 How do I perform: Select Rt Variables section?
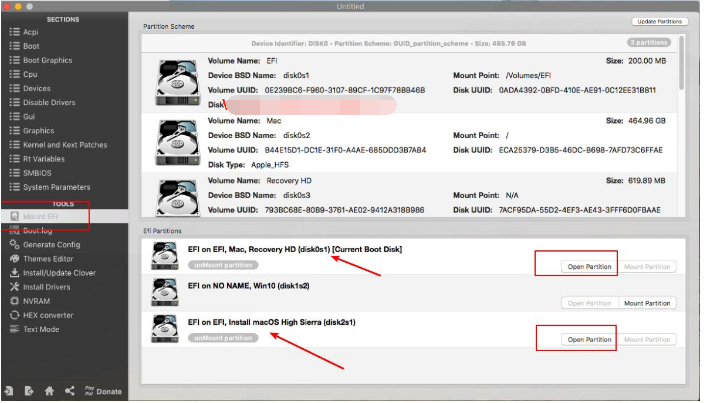pos(44,159)
